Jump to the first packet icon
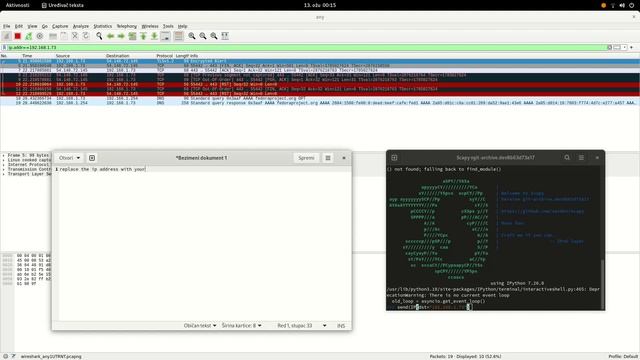Image resolution: width=640 pixels, height=360 pixels. click(143, 36)
